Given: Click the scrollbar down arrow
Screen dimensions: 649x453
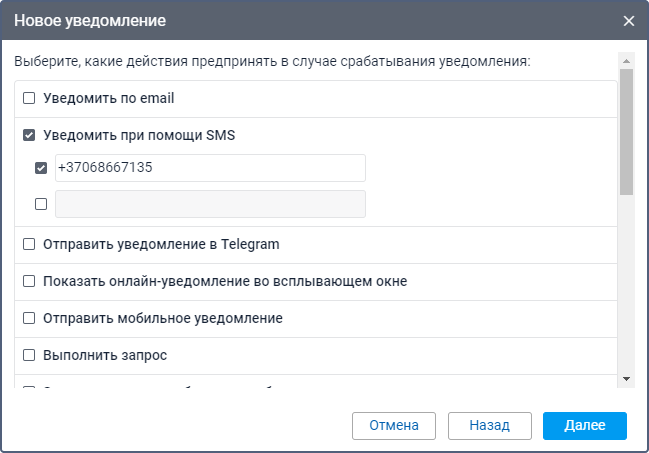Looking at the screenshot, I should 627,379.
